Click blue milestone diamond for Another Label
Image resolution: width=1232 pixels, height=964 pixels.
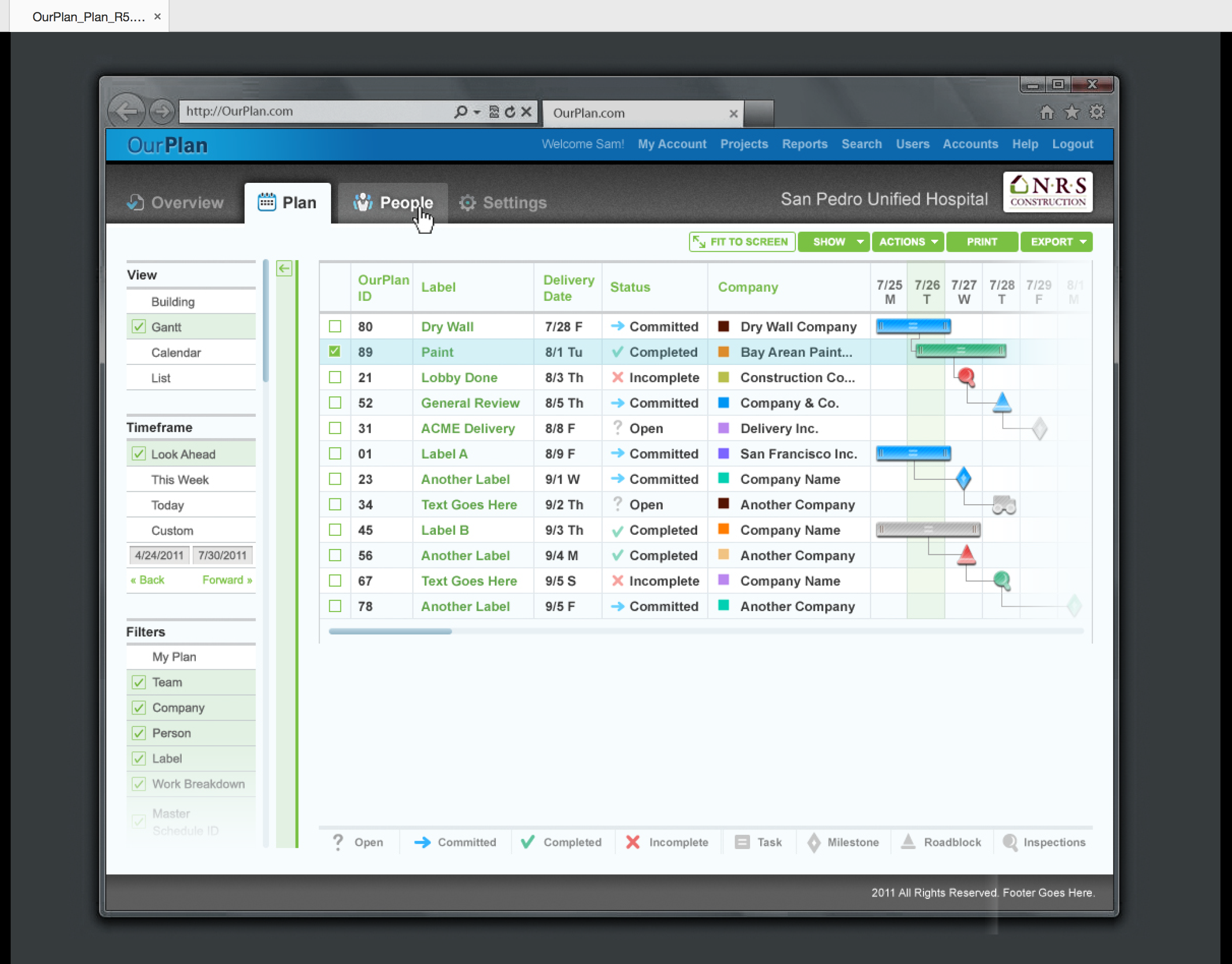[x=963, y=478]
